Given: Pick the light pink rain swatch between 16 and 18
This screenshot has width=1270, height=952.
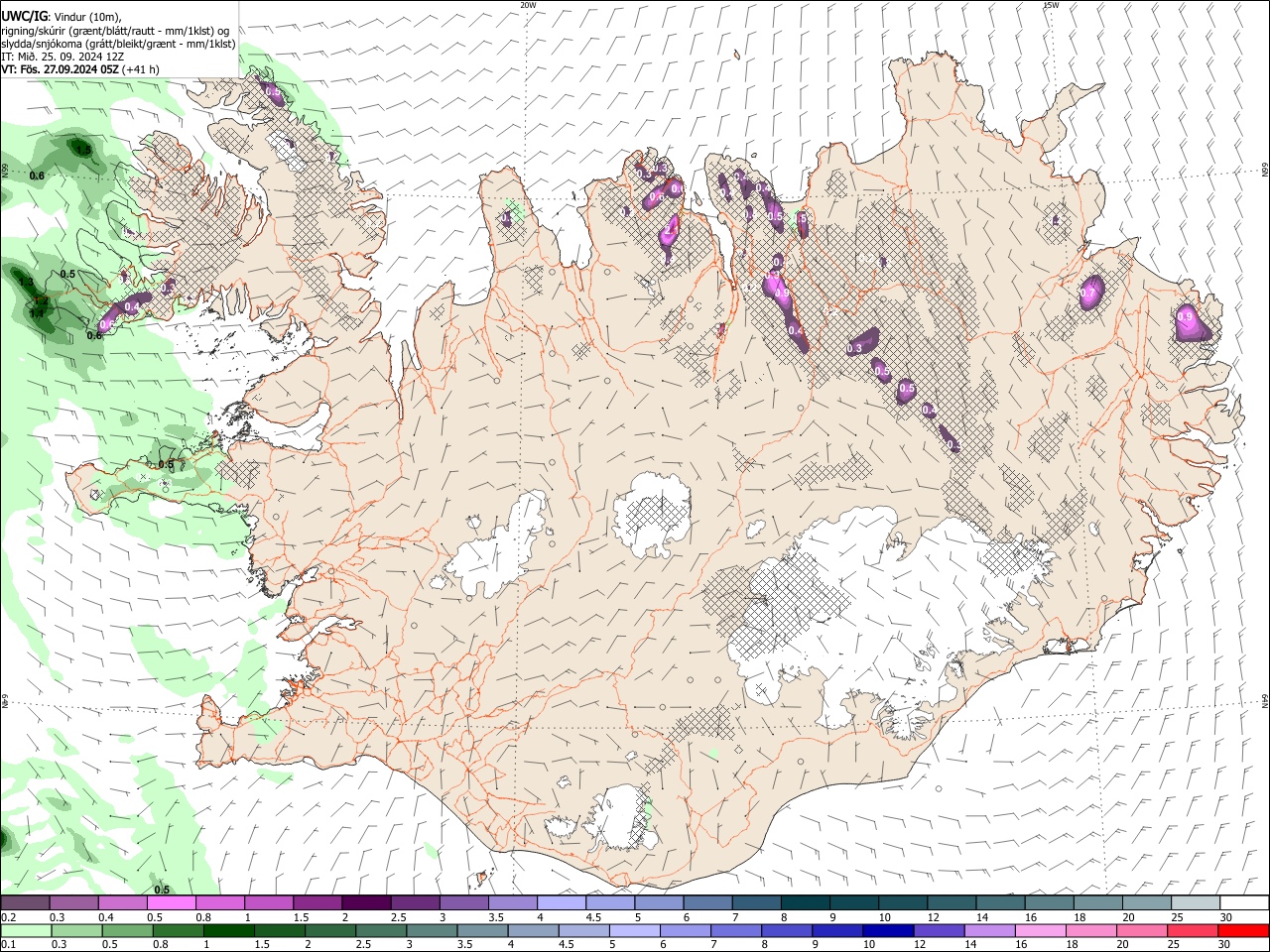Looking at the screenshot, I should pyautogui.click(x=1039, y=931).
